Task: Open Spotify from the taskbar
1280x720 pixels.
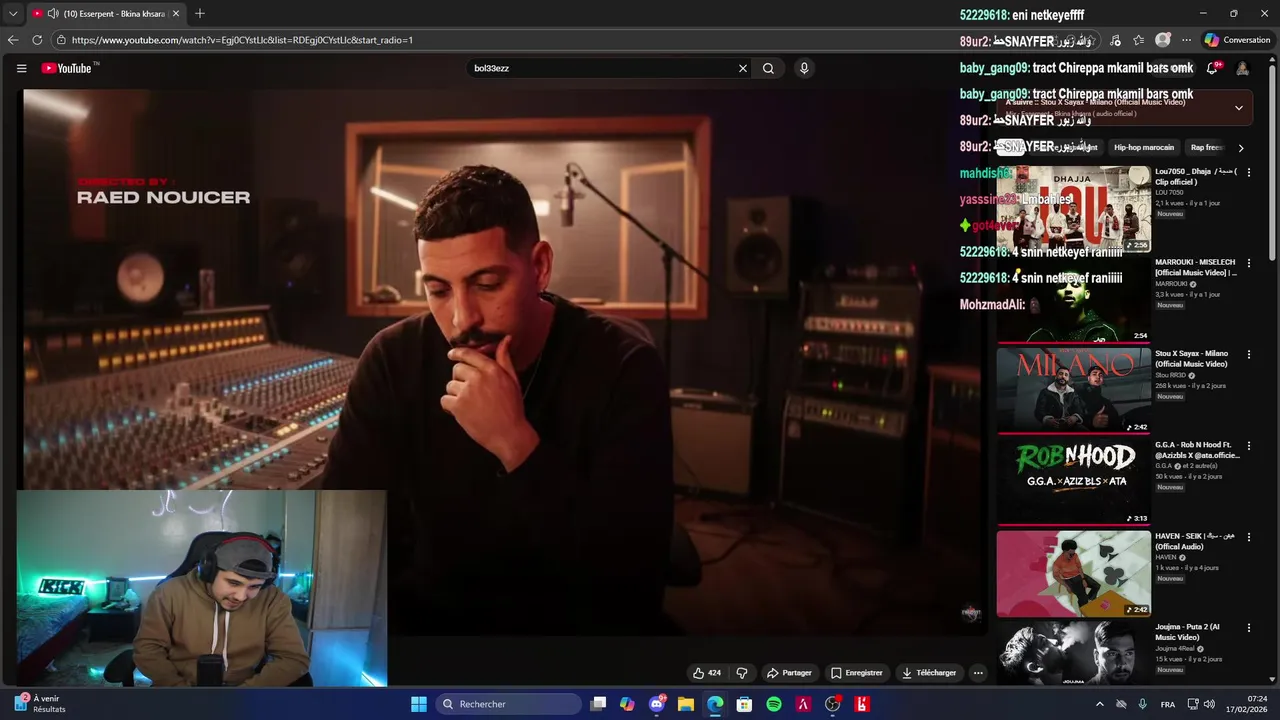Action: click(x=774, y=704)
